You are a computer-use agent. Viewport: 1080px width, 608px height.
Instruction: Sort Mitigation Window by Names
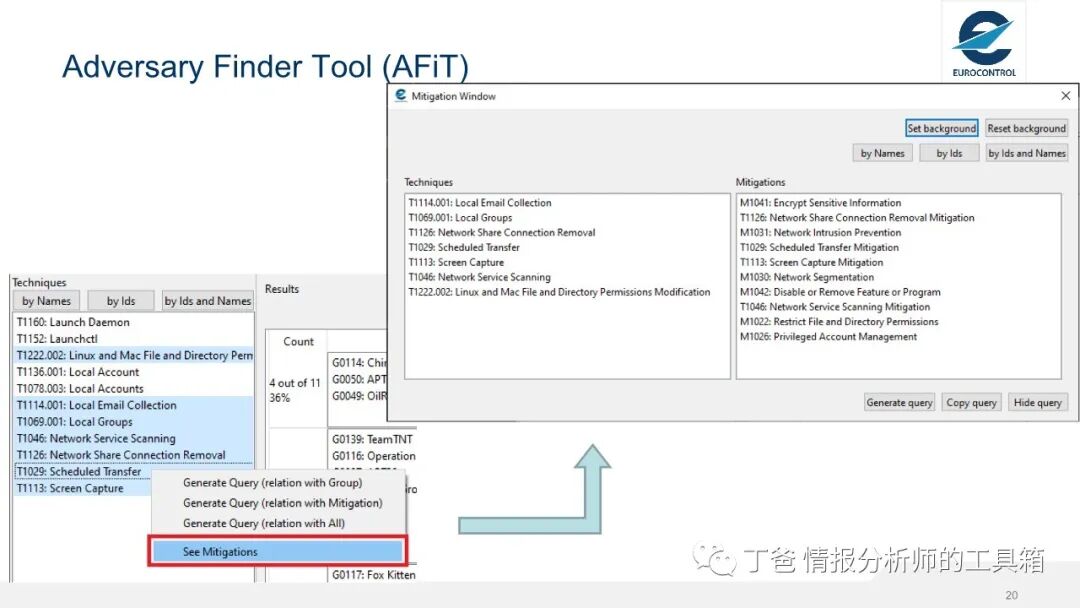point(882,153)
